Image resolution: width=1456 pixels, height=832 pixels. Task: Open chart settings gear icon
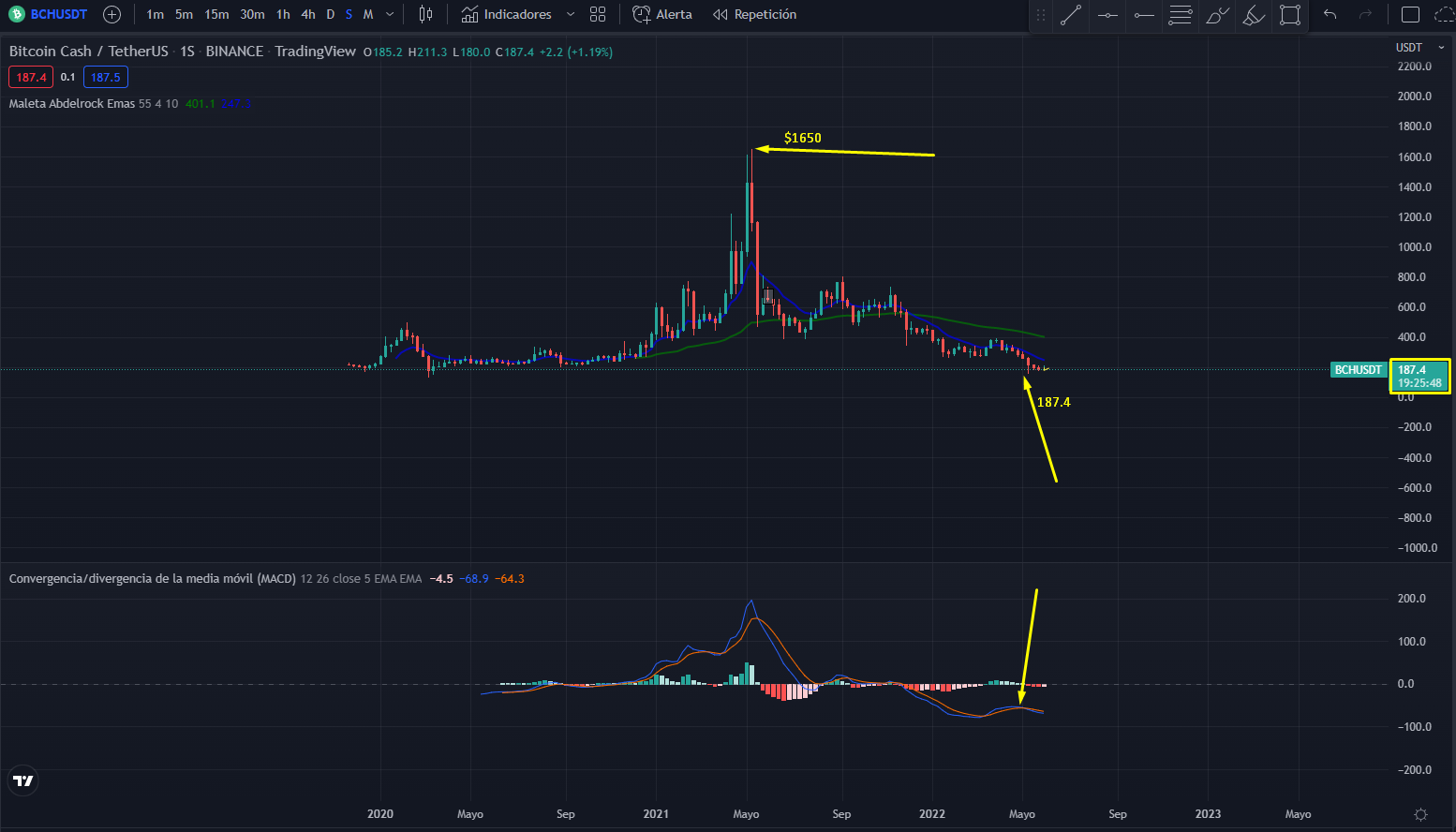pyautogui.click(x=1420, y=814)
